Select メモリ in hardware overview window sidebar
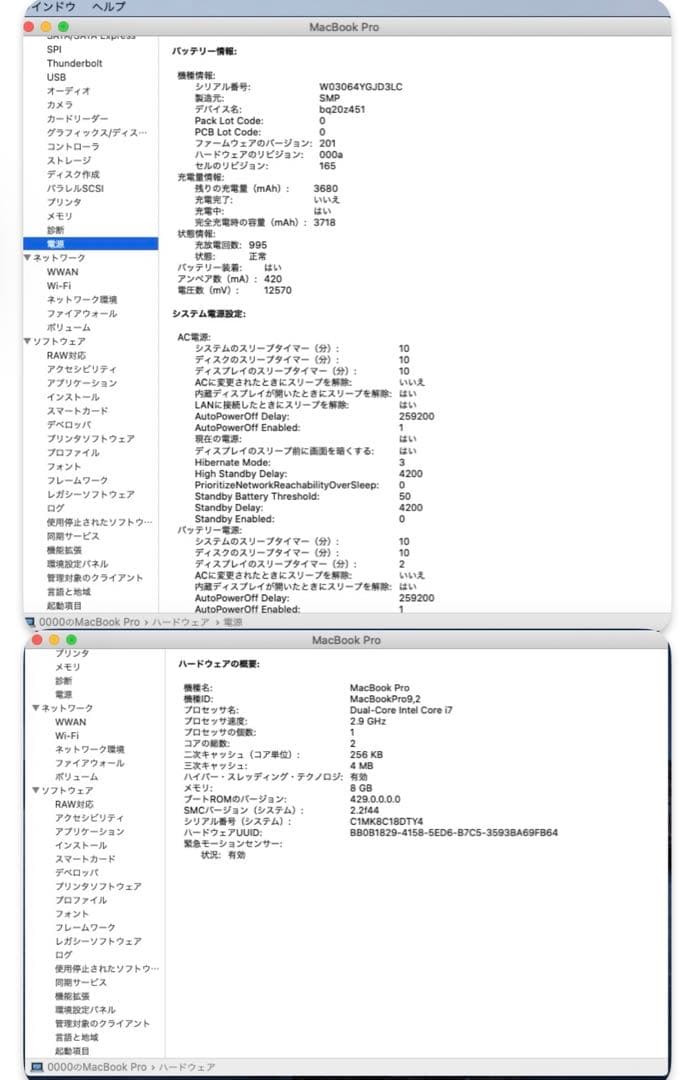The image size is (686, 1080). pyautogui.click(x=67, y=667)
